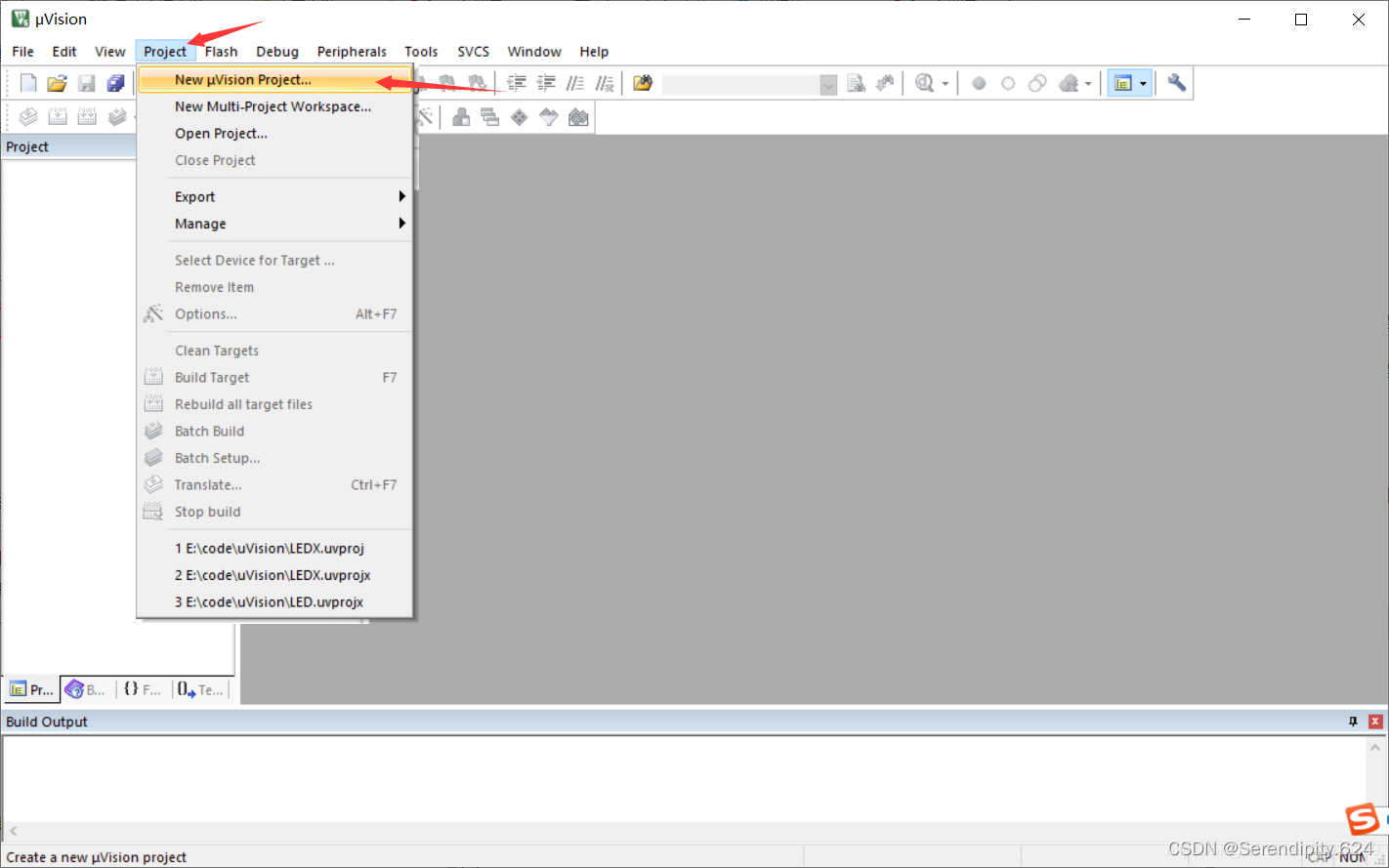Click Build Output scroll-left arrow
Screen dimensions: 1389x868
(13, 831)
